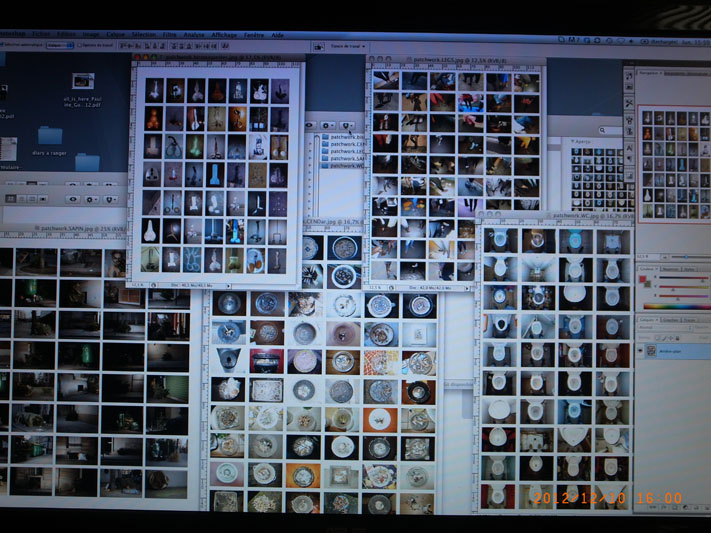Toggle visibility eye of Arrière-plan layer
This screenshot has height=533, width=711.
pyautogui.click(x=641, y=350)
